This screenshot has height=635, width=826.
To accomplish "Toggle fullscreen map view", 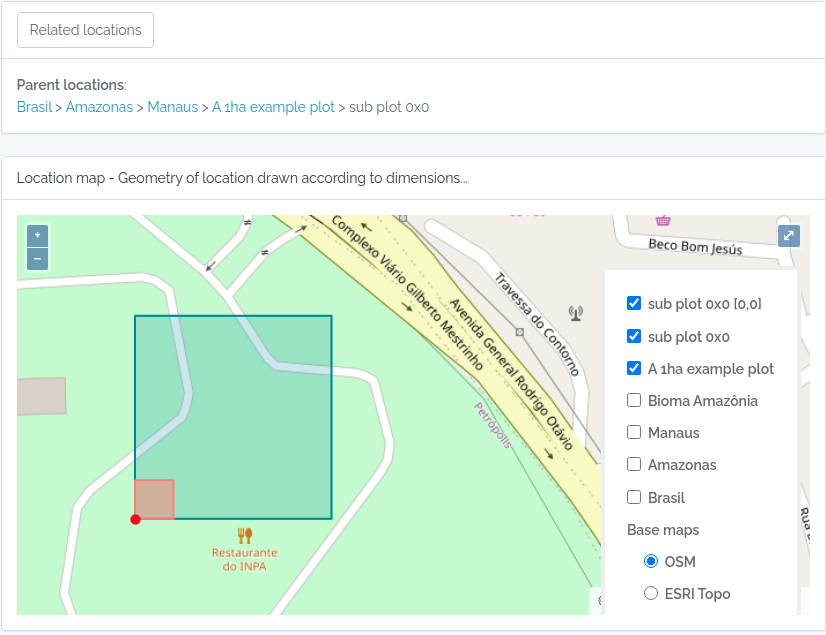I will tap(789, 236).
